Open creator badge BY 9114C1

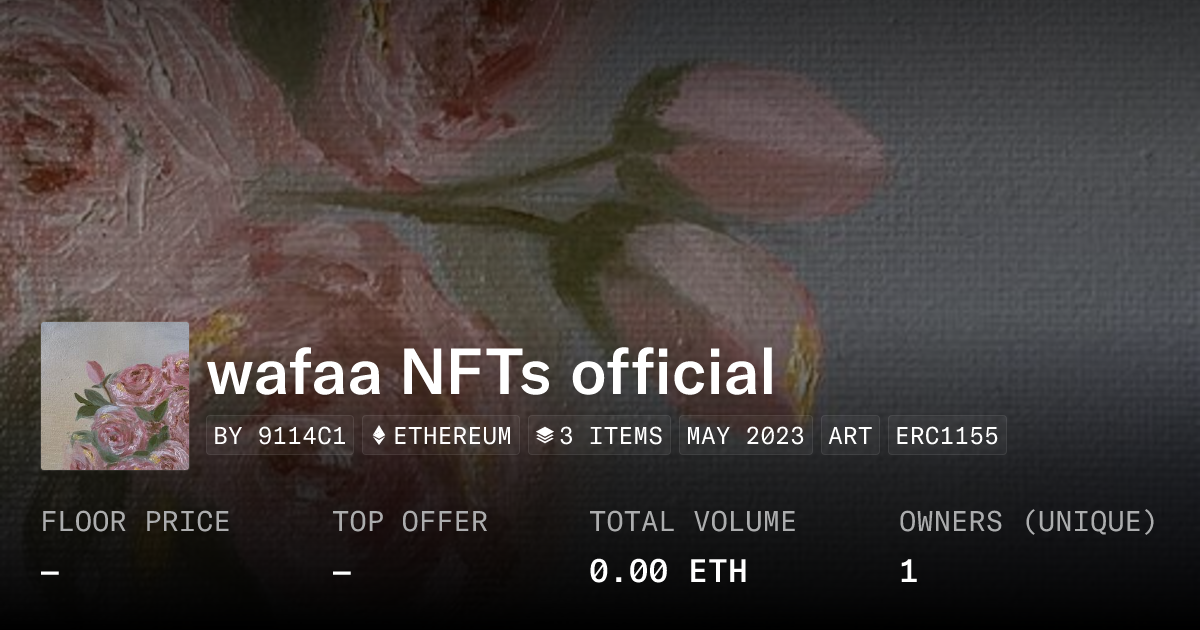280,436
